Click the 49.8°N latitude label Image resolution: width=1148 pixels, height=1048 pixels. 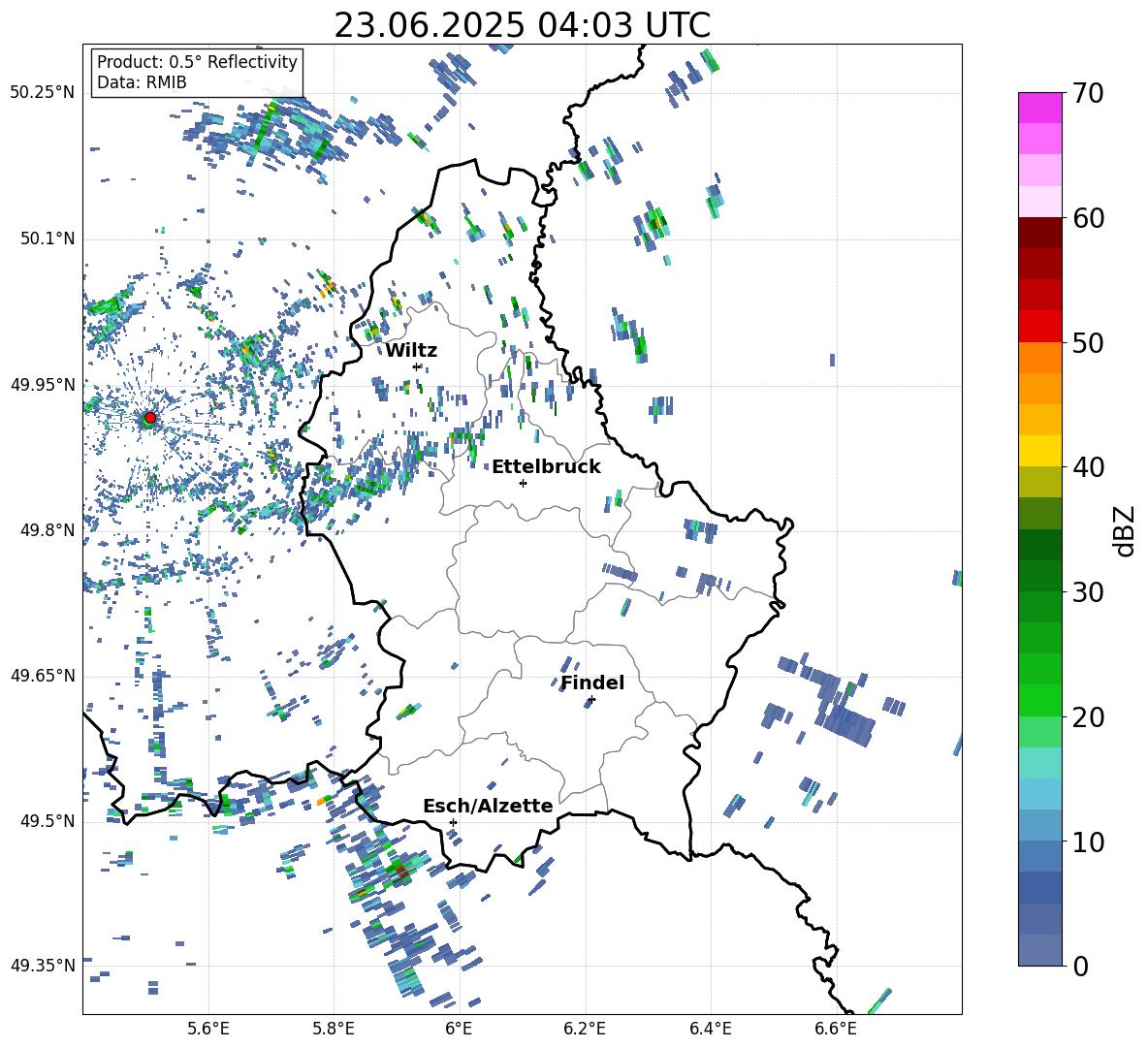coord(48,530)
